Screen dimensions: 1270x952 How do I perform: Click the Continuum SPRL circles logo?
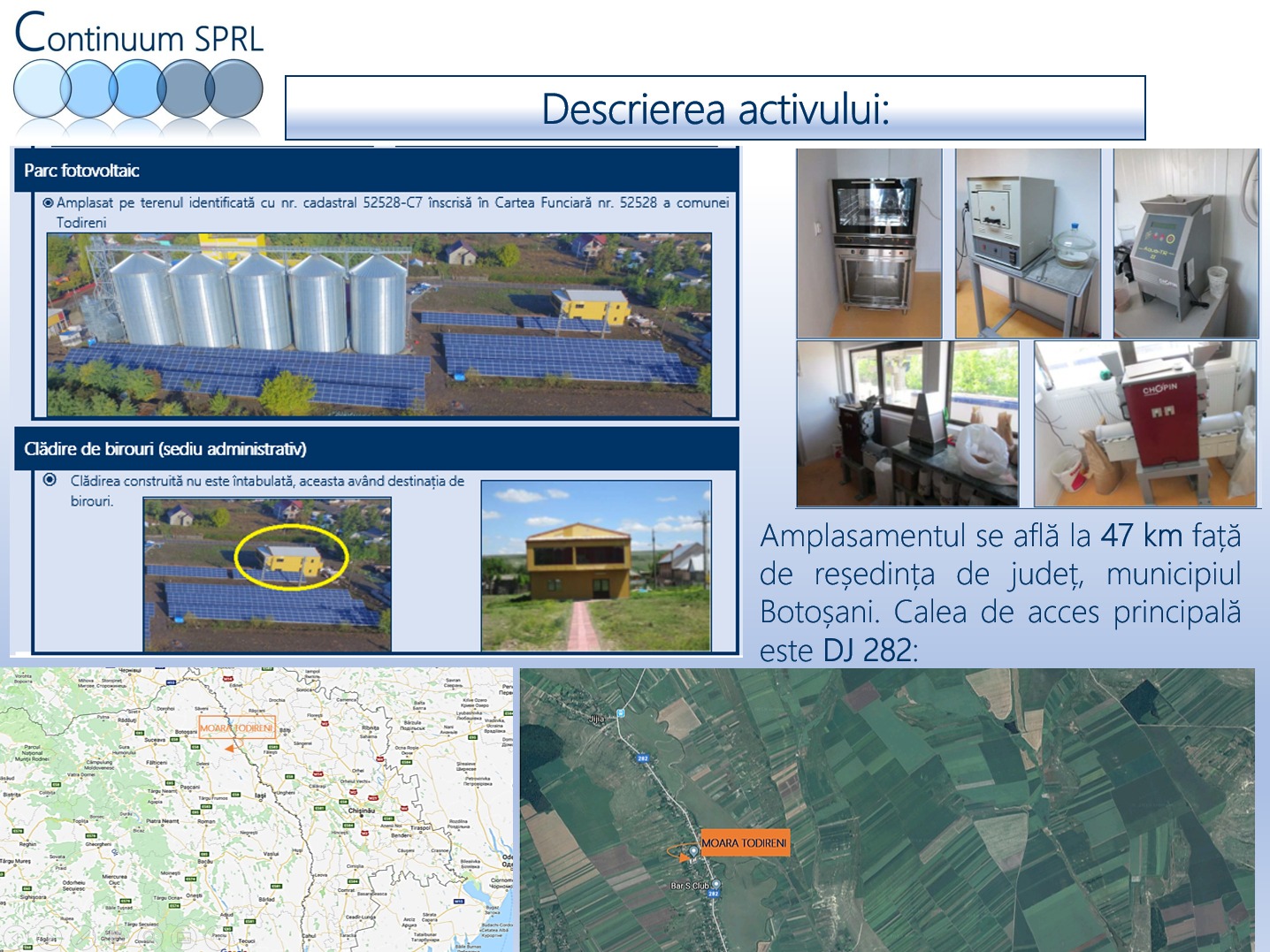137,88
